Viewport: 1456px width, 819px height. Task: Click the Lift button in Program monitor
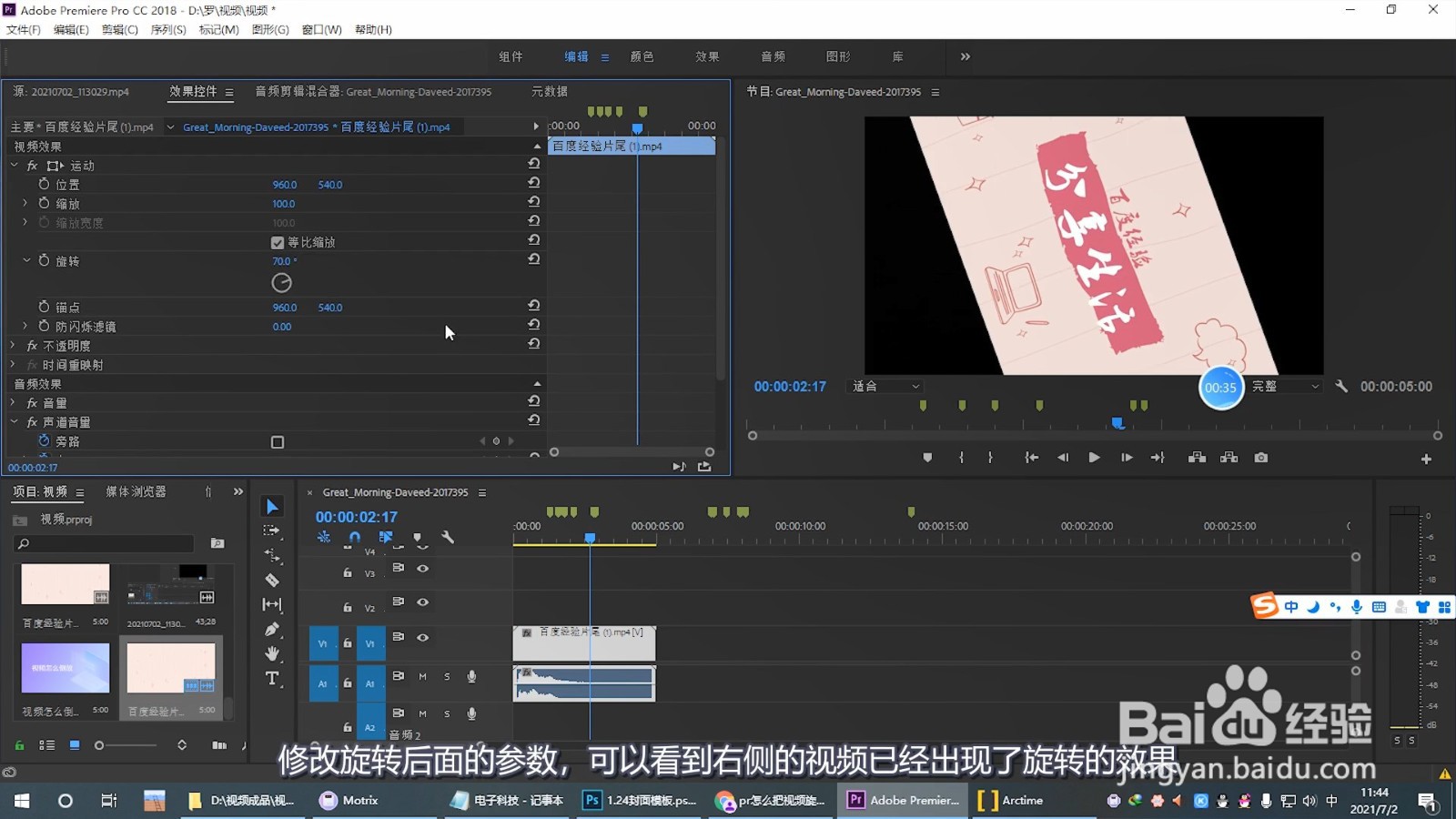pos(1197,458)
